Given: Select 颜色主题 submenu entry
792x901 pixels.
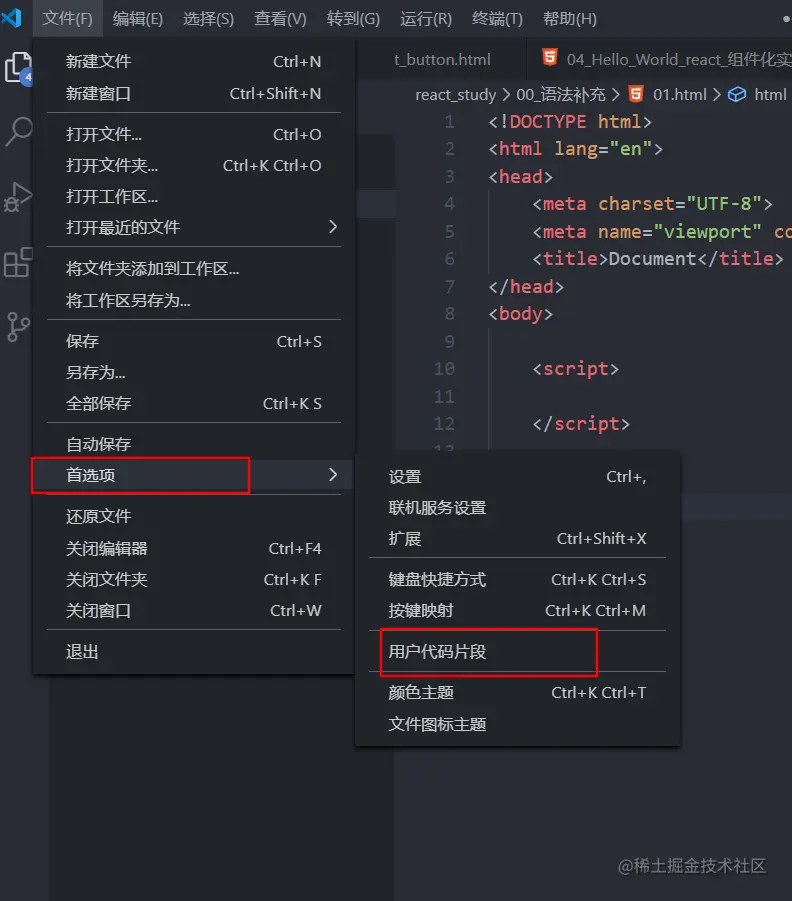Looking at the screenshot, I should (x=517, y=692).
